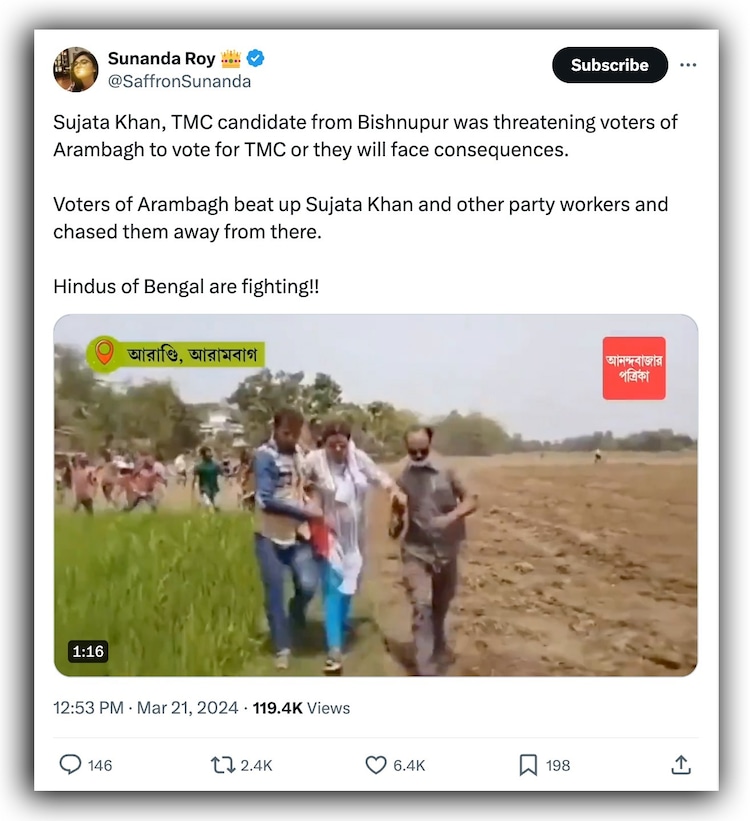Click the reply speech bubble icon
This screenshot has height=821, width=750.
70,765
